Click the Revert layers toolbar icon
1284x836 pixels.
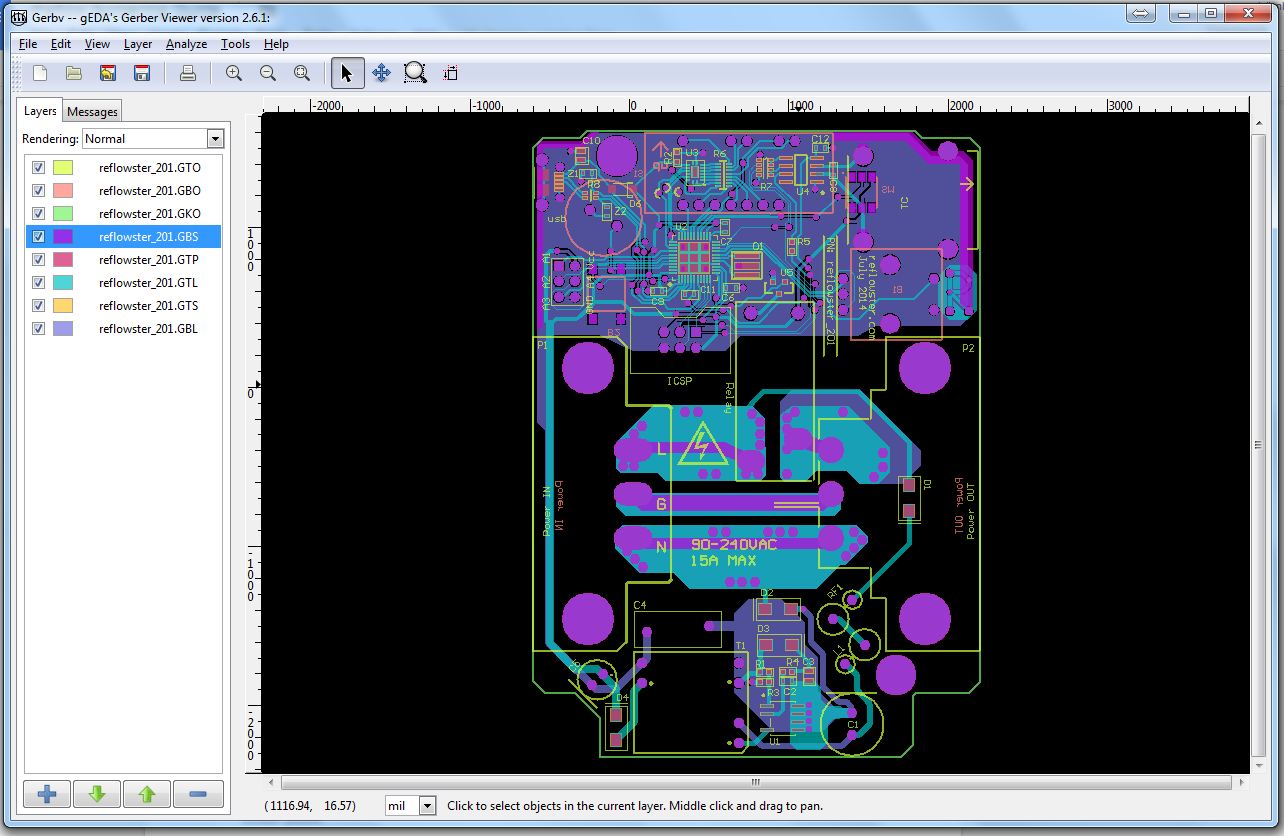[108, 73]
